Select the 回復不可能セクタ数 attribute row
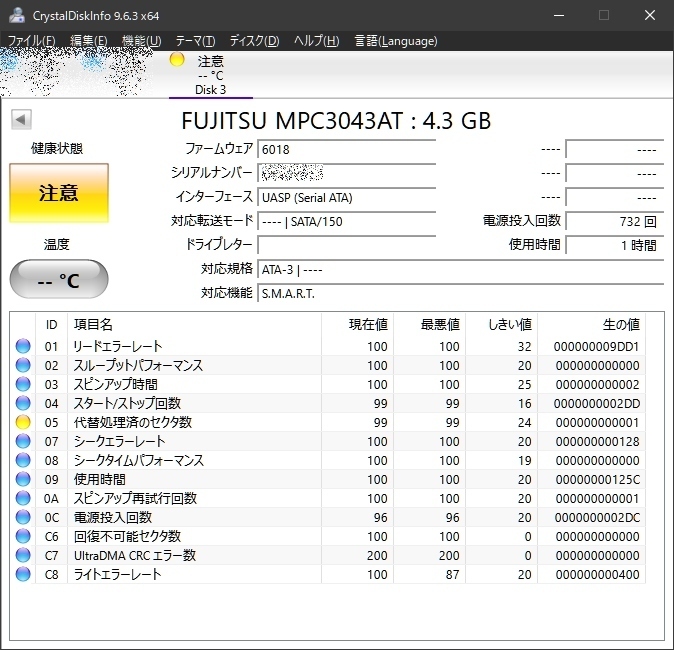The width and height of the screenshot is (674, 650). click(x=328, y=536)
